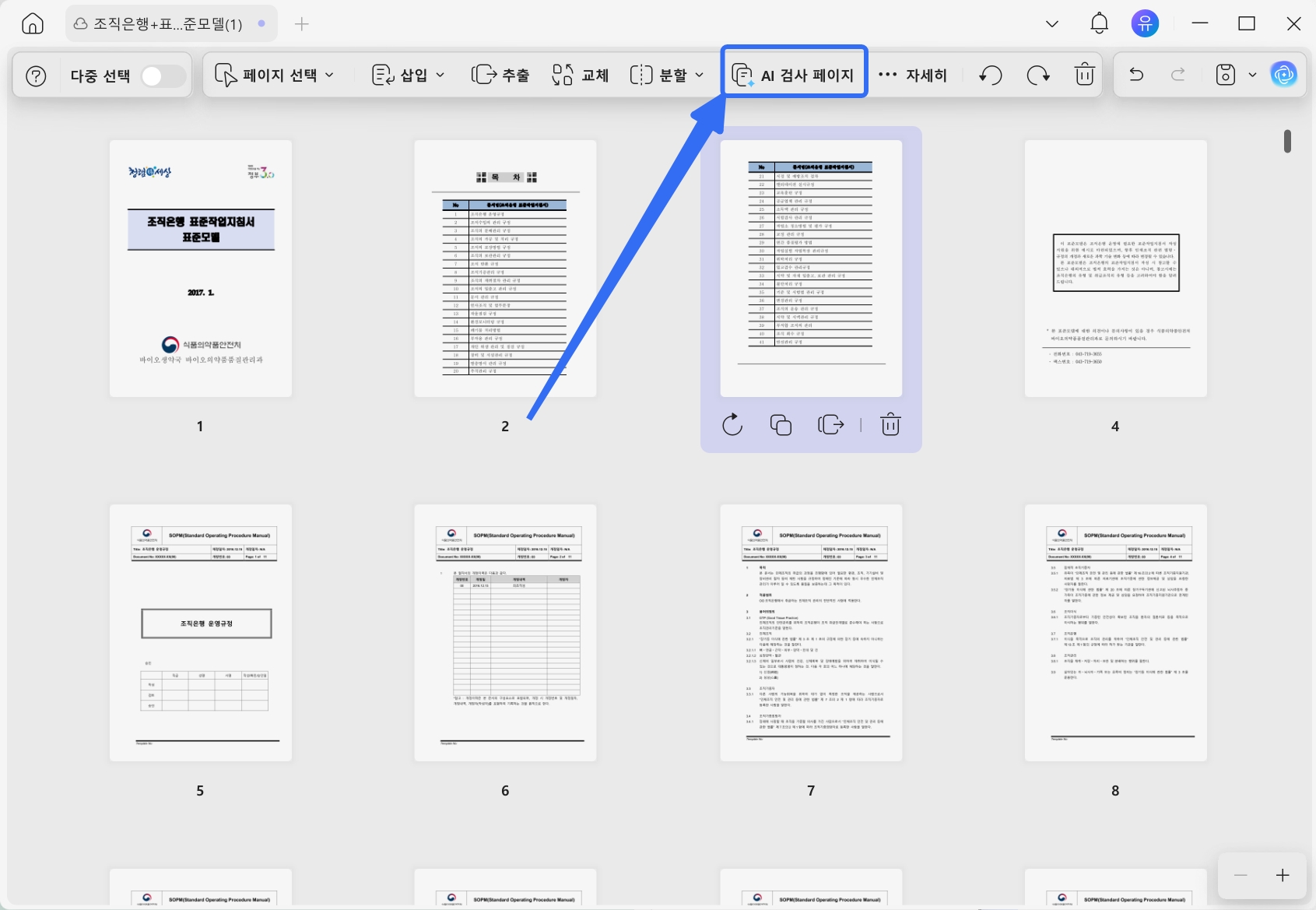Select page 6 thumbnail
The height and width of the screenshot is (910, 1316).
(506, 633)
